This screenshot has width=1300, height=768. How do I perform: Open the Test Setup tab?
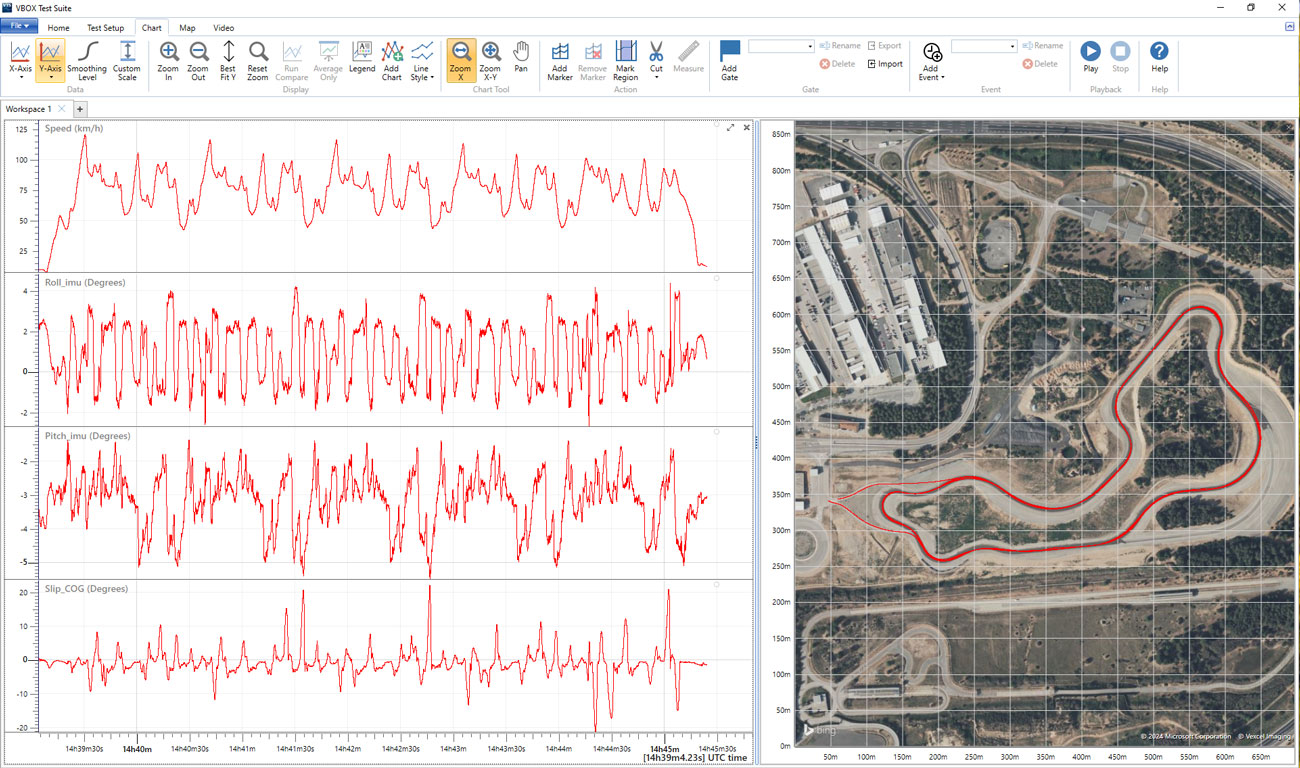105,28
